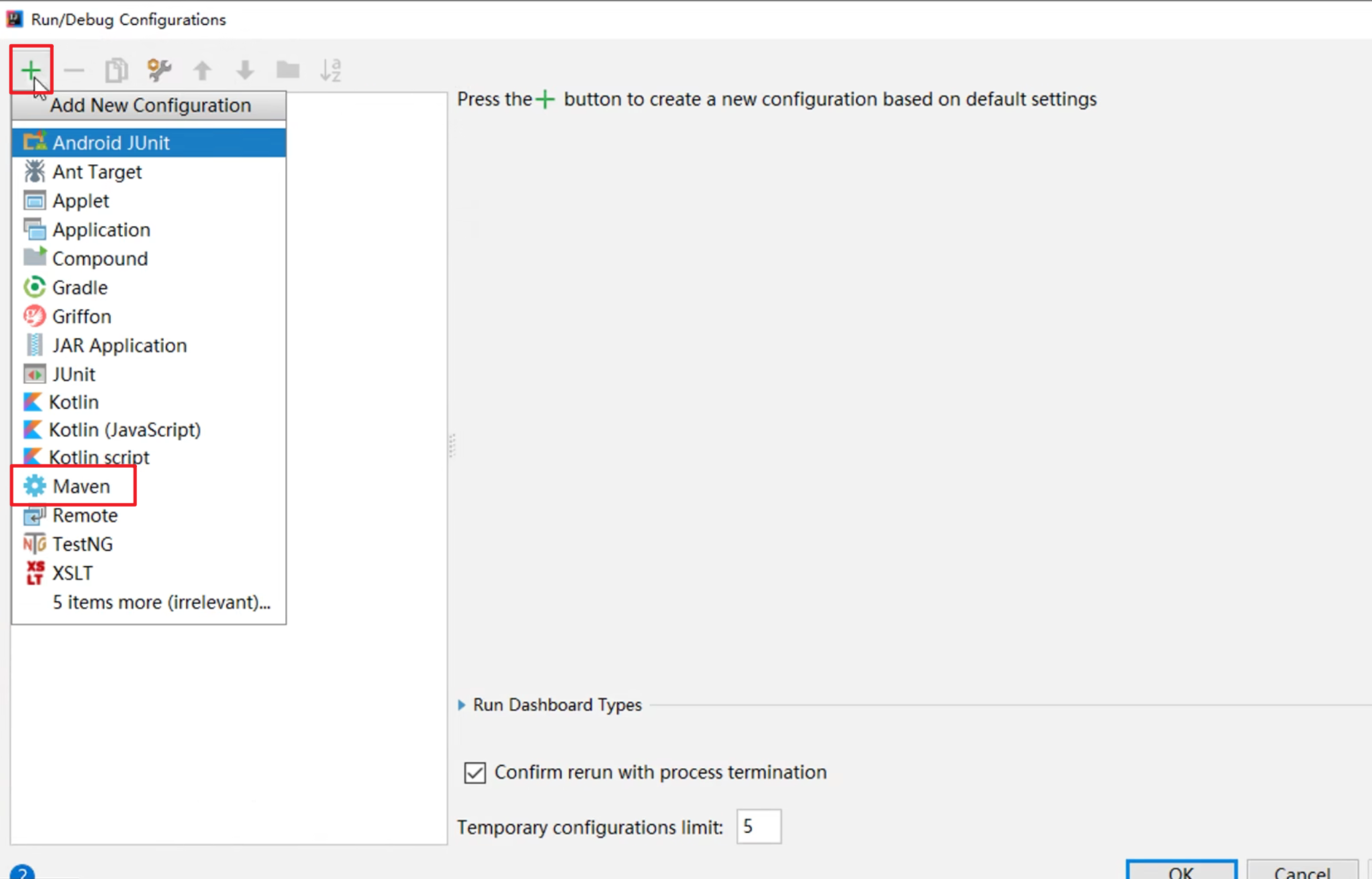
Task: Click the Create New Folder icon
Action: pos(288,70)
